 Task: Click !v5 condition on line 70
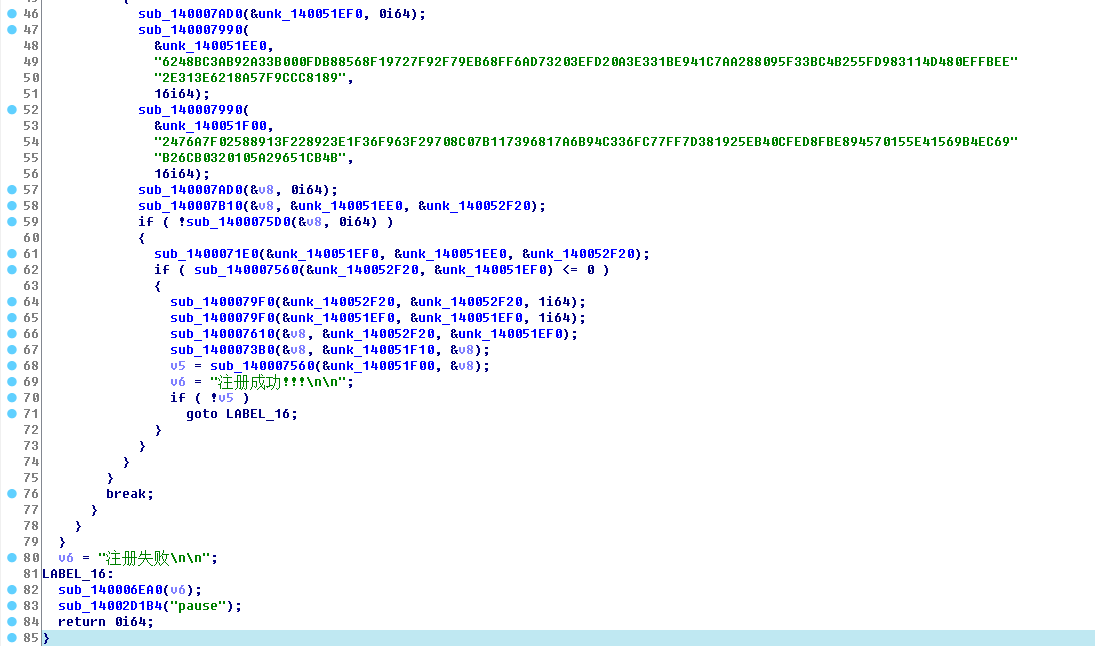coord(222,397)
